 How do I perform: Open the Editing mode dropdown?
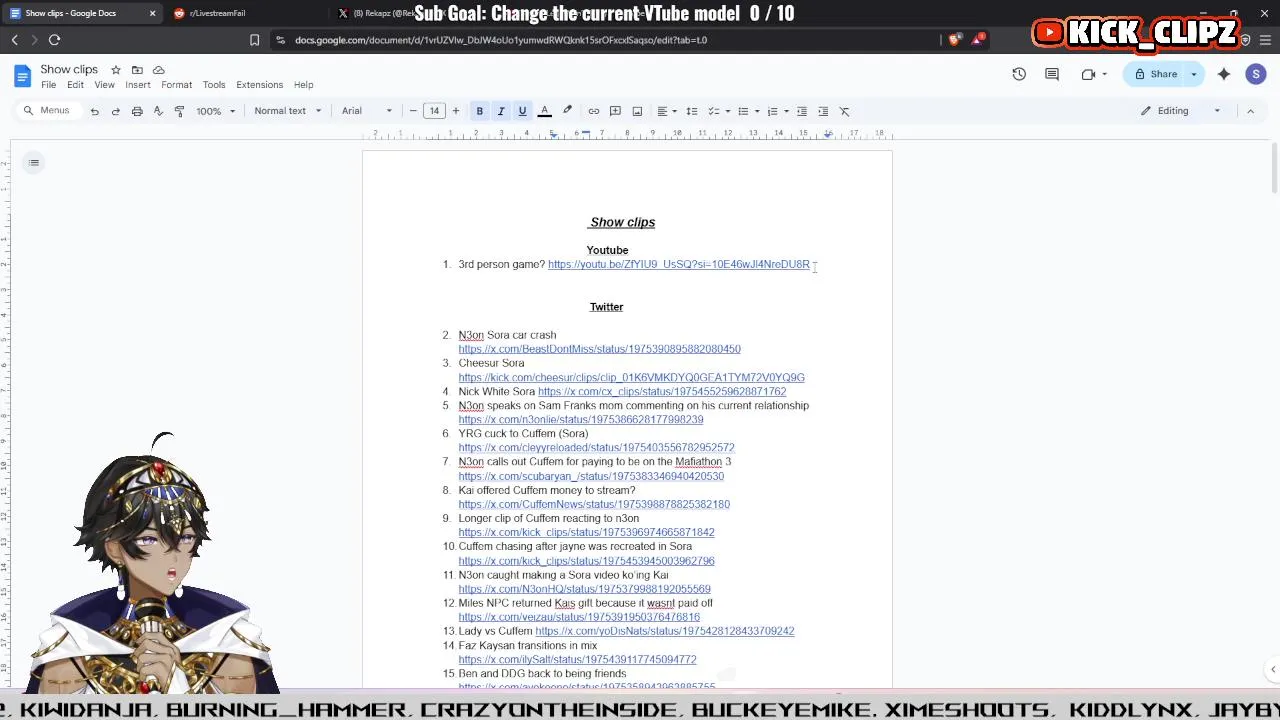pos(1181,111)
